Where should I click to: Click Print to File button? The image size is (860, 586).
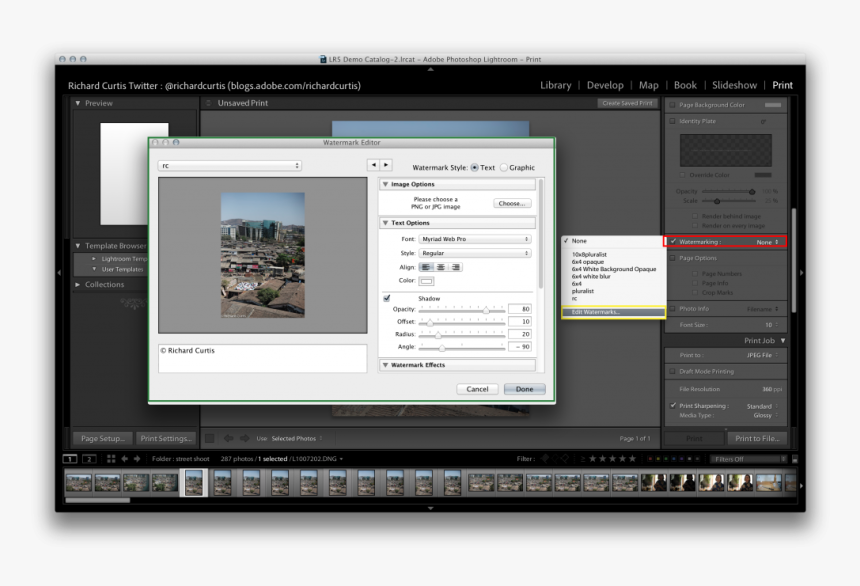click(x=757, y=438)
